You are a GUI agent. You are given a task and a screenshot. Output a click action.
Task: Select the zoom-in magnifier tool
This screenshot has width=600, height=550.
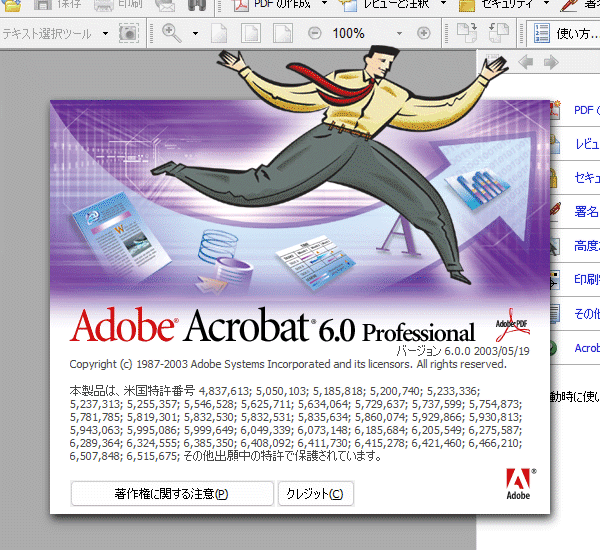pyautogui.click(x=171, y=33)
